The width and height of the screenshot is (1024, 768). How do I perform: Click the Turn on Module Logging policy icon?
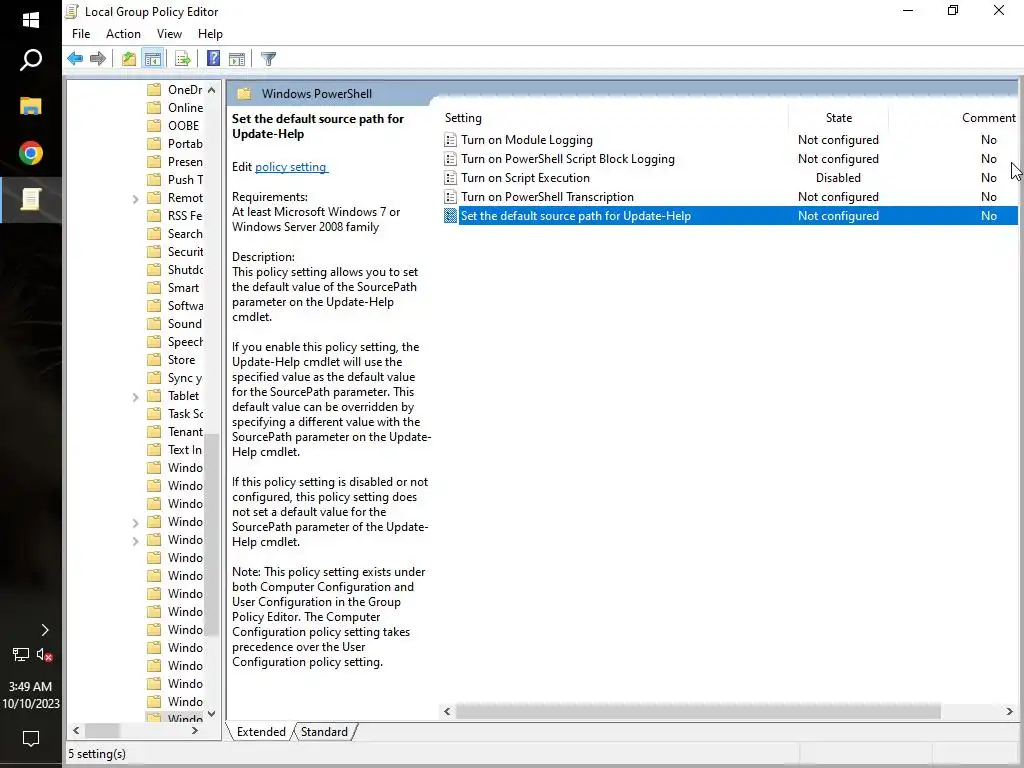[x=450, y=140]
